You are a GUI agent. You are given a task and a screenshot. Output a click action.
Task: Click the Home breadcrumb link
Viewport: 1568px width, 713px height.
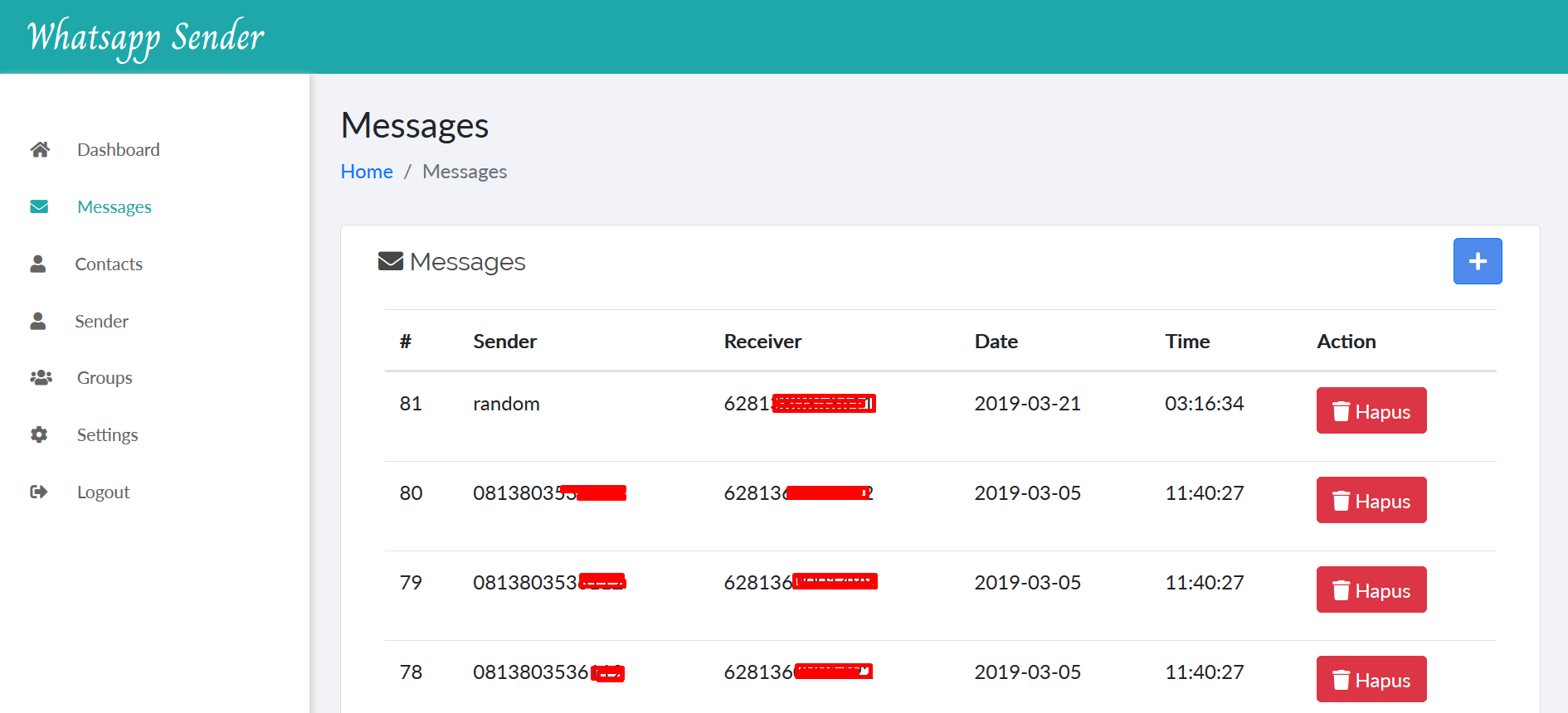point(367,172)
